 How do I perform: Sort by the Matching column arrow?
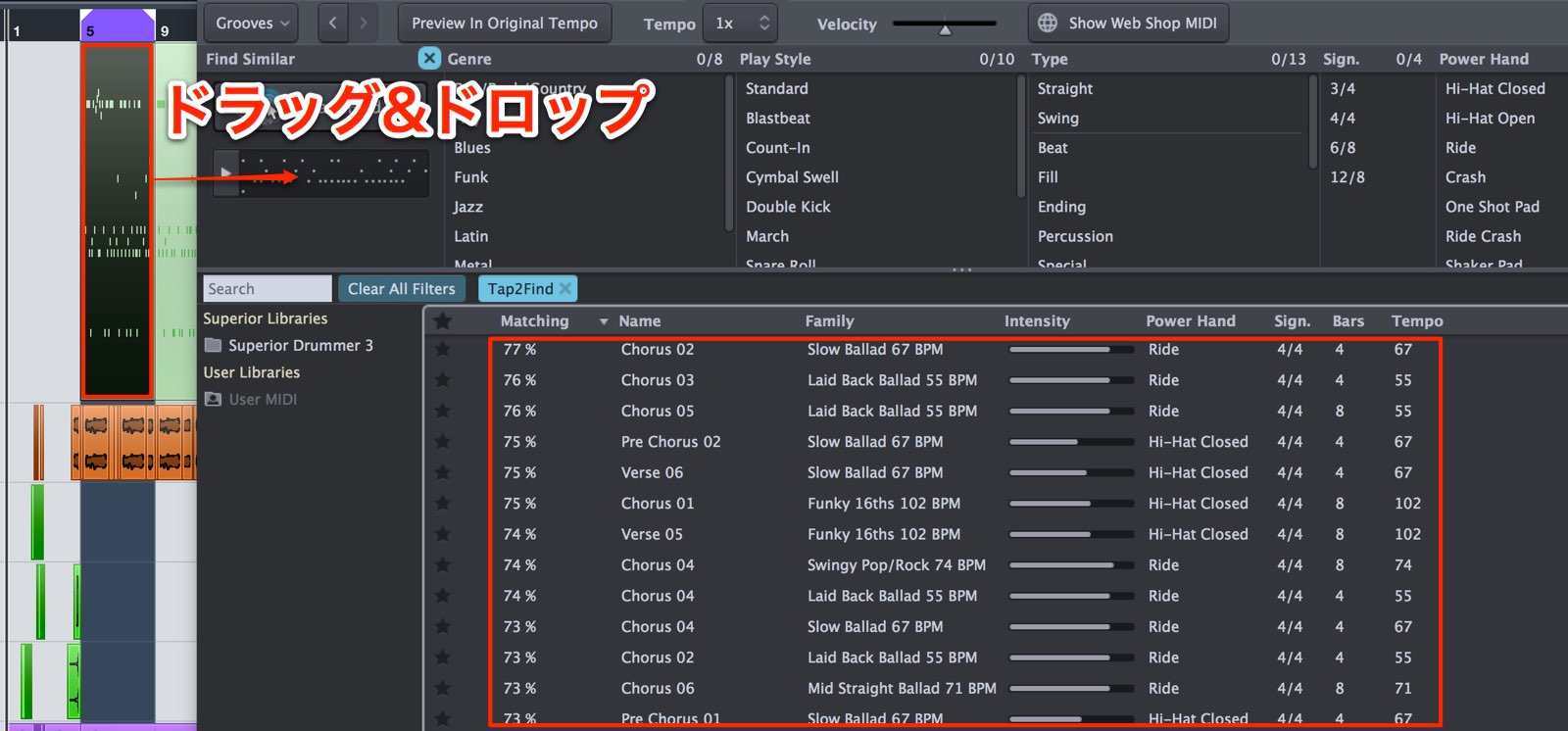604,321
